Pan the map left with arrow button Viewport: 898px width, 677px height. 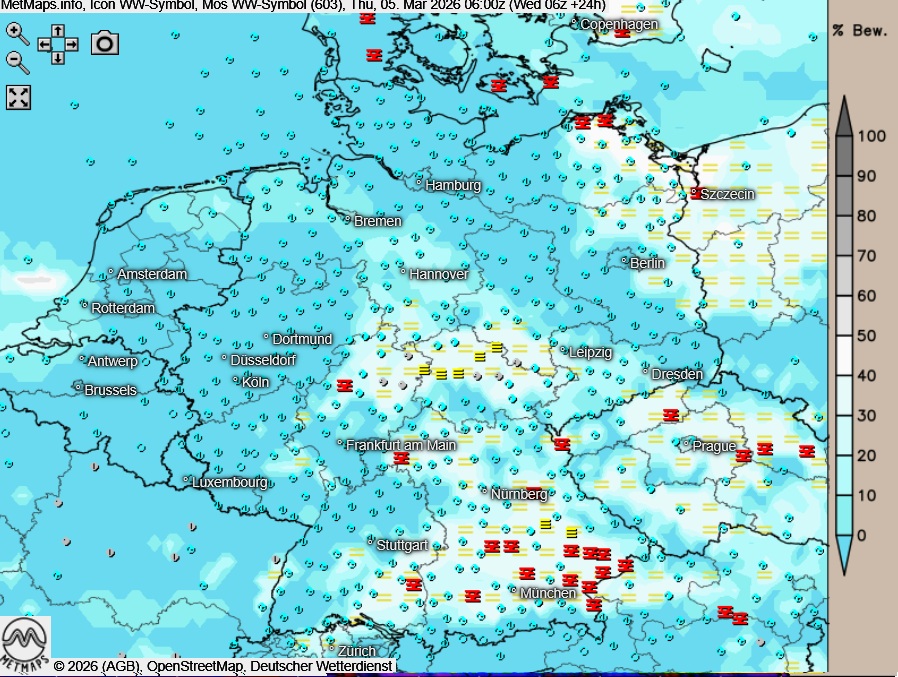[45, 45]
